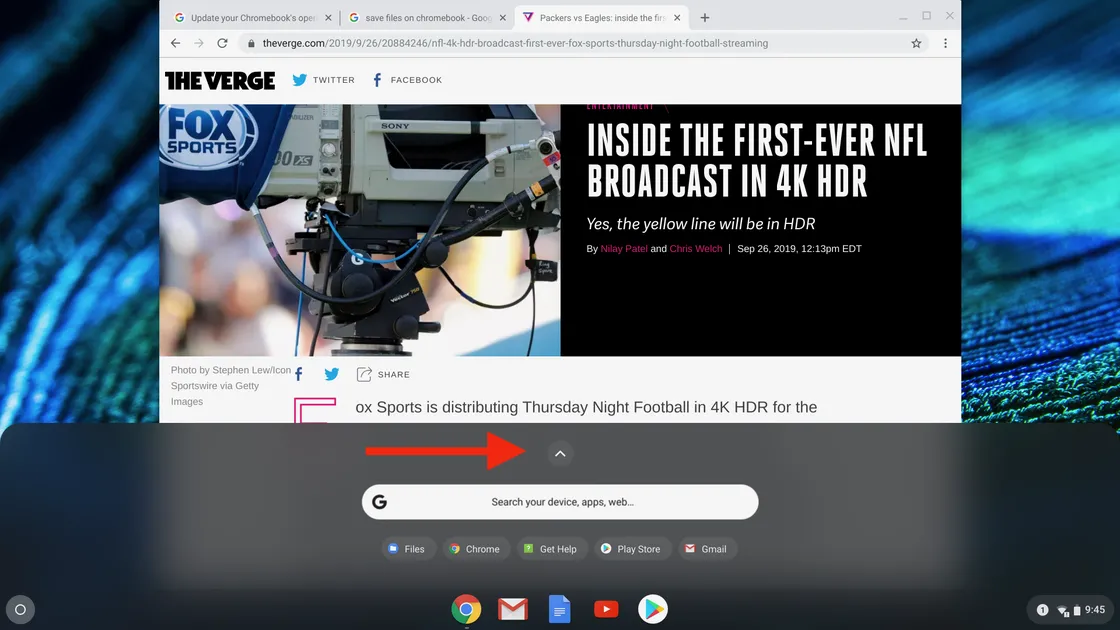Click the launcher circle button
The width and height of the screenshot is (1120, 630).
[20, 609]
